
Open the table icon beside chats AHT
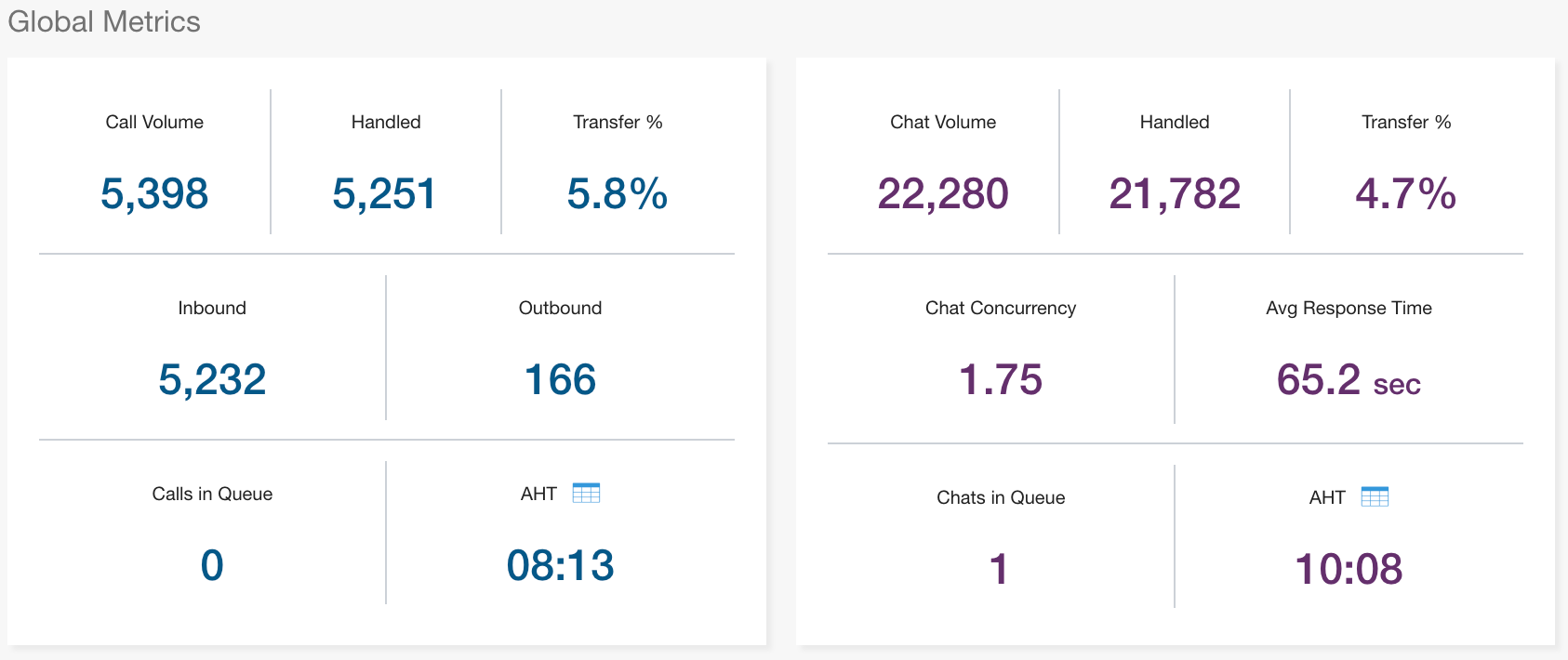tap(1374, 496)
